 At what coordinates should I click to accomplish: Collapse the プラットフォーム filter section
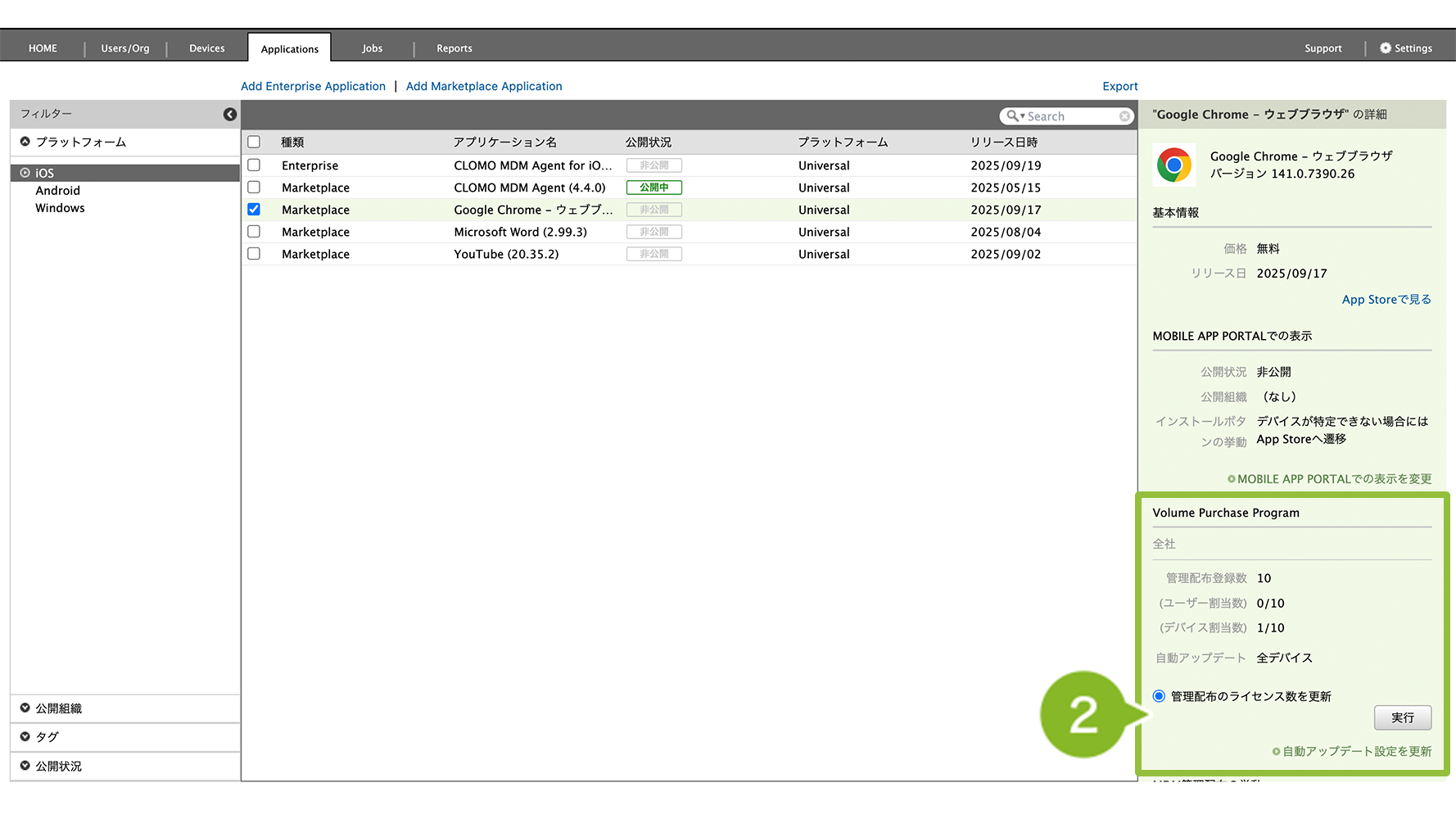click(25, 142)
